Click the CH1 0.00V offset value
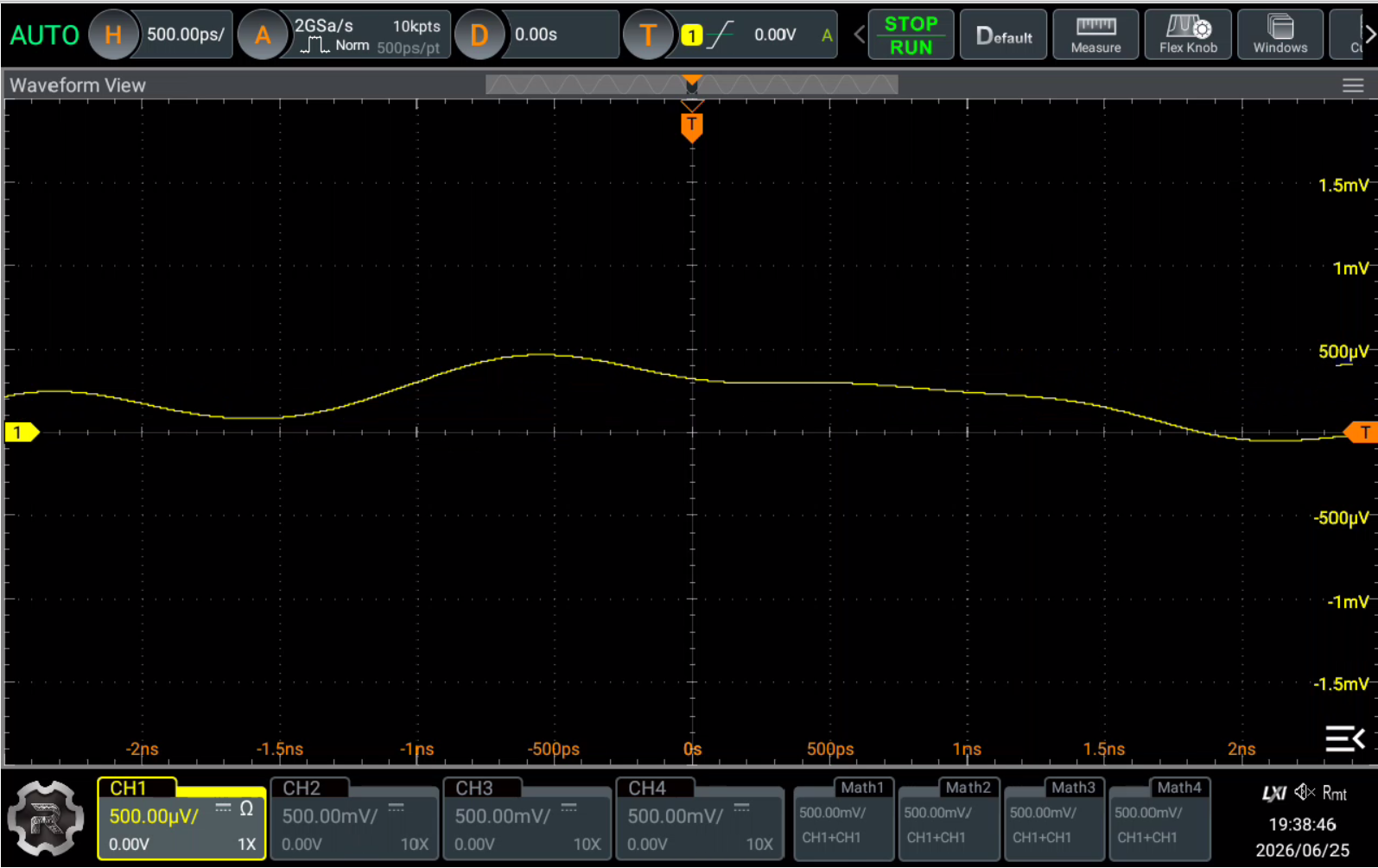The height and width of the screenshot is (868, 1378). click(129, 845)
